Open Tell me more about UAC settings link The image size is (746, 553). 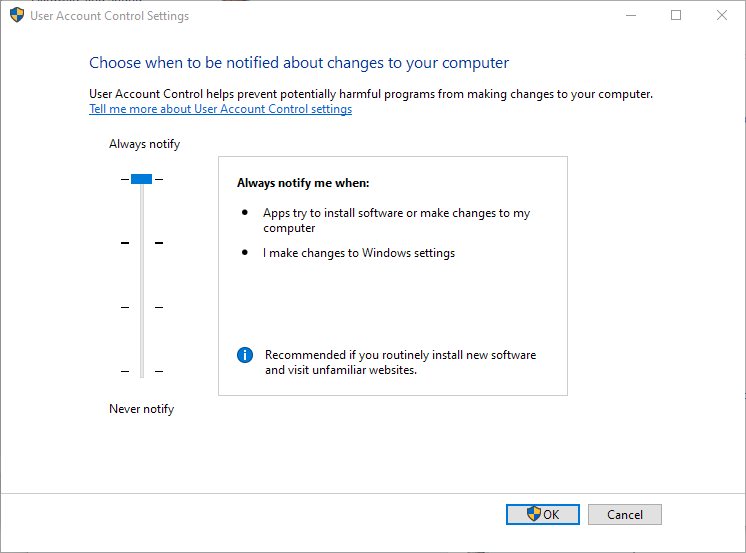[x=220, y=109]
